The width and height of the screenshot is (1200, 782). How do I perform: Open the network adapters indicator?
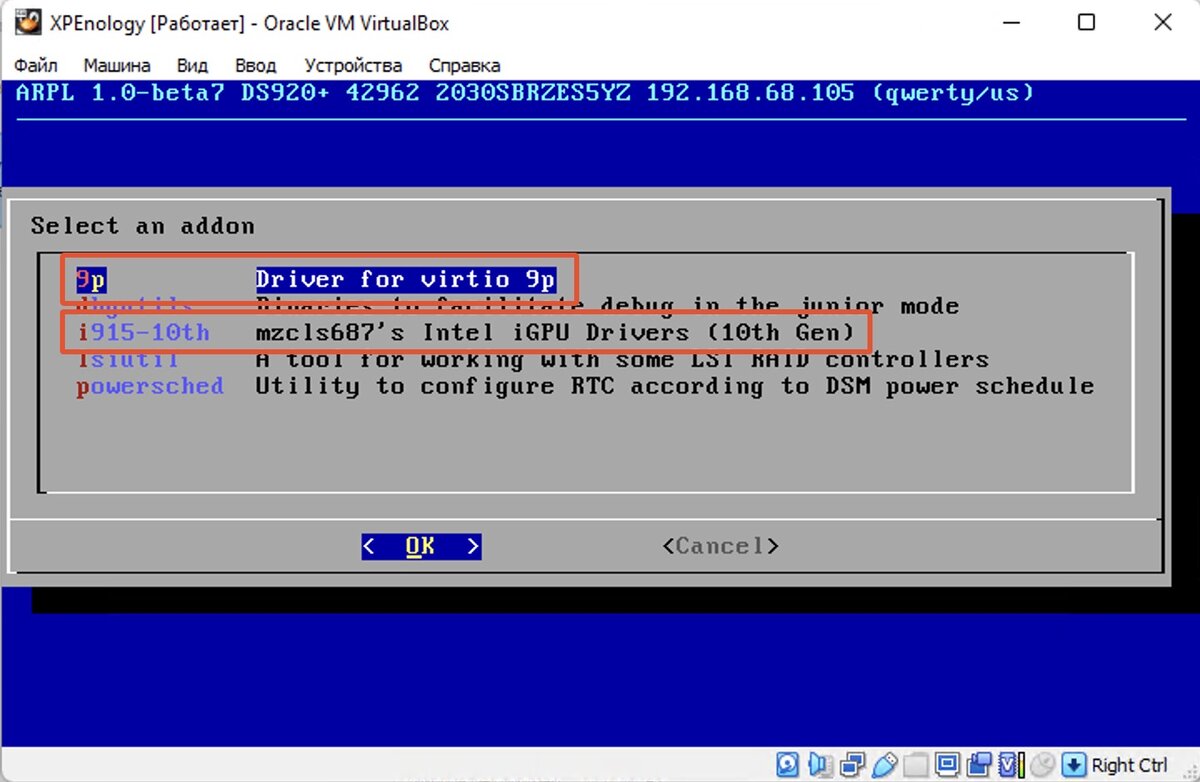(852, 765)
